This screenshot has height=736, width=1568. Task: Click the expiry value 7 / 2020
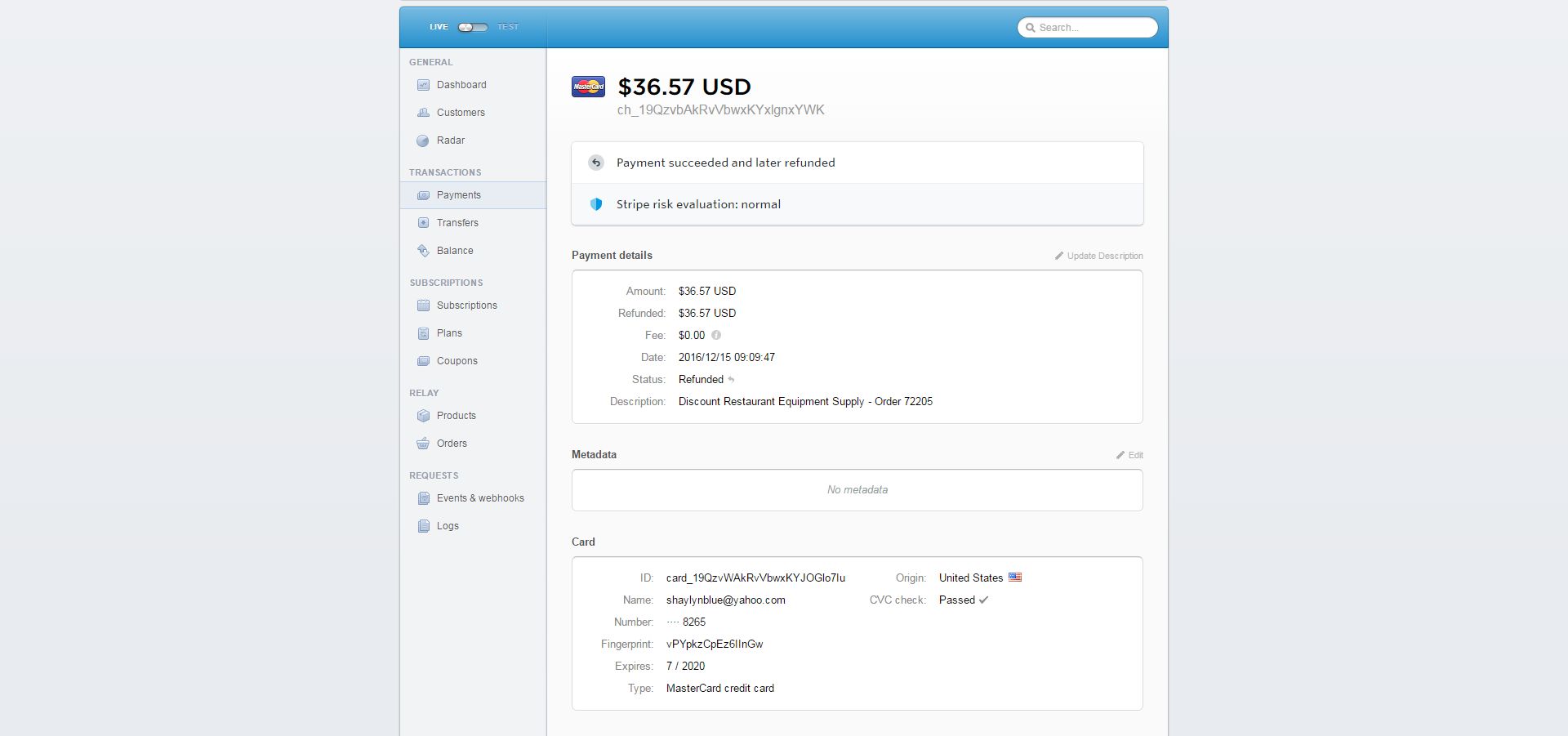pos(685,667)
